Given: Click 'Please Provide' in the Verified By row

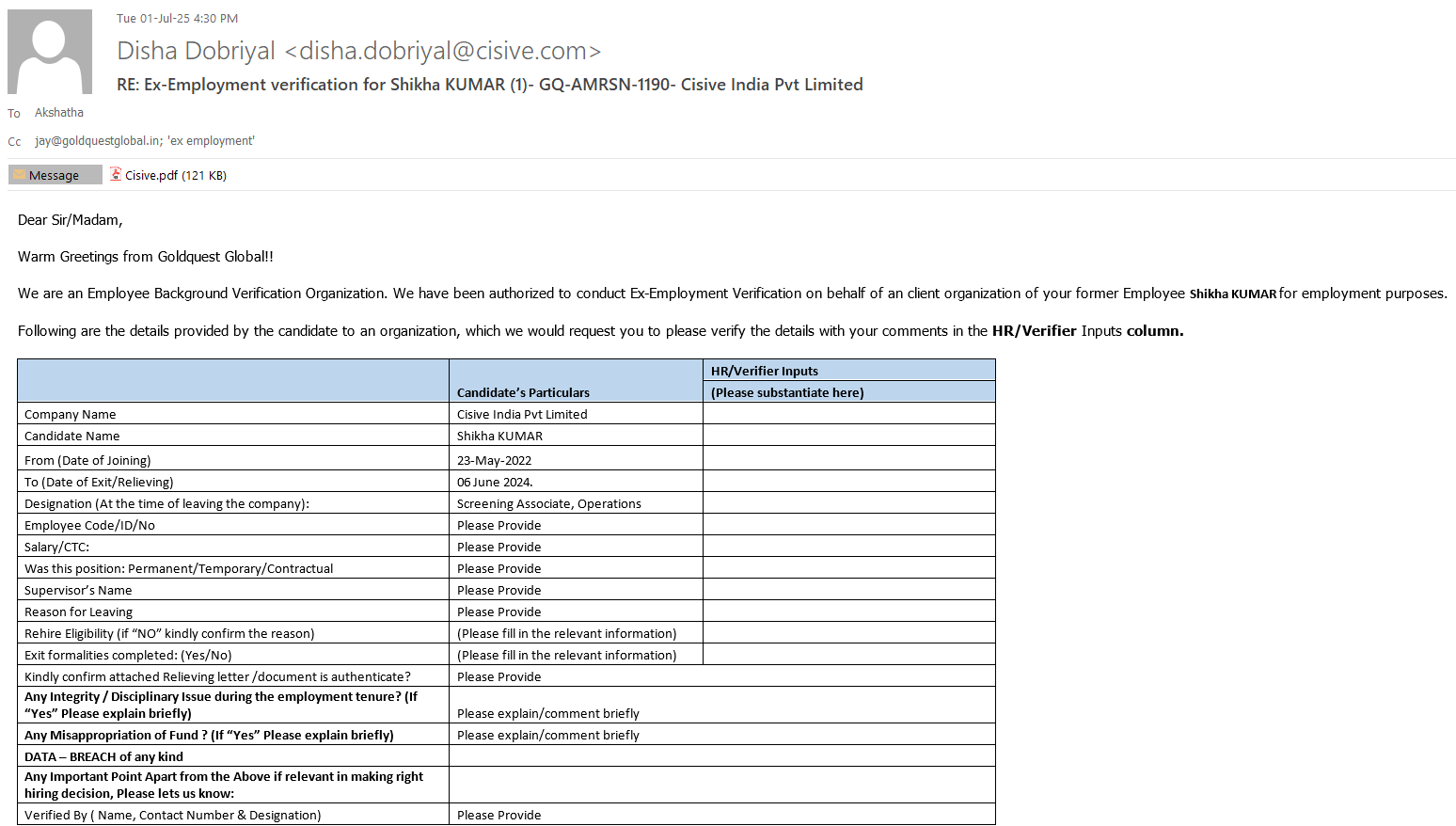Looking at the screenshot, I should coord(499,816).
